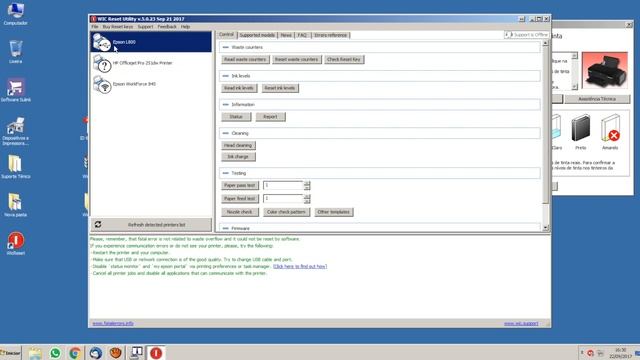Click the Preto black ink cartridge icon
640x360 pixels.
pyautogui.click(x=580, y=128)
